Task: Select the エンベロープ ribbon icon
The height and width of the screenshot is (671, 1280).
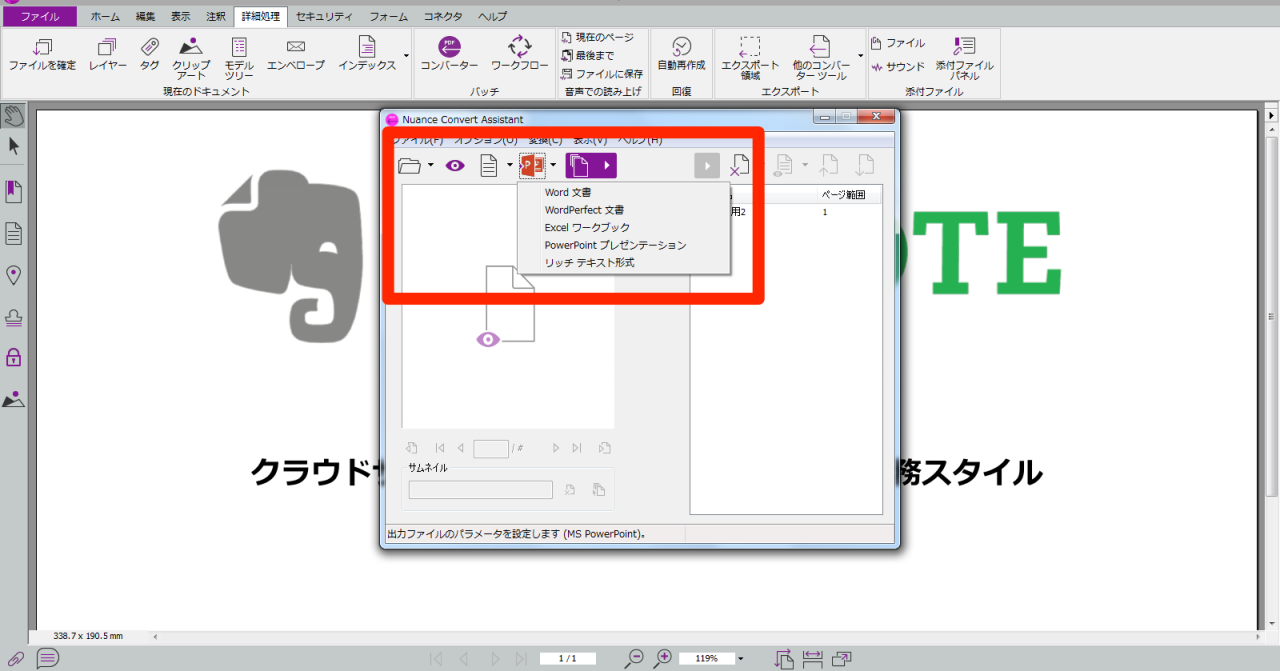Action: [296, 55]
